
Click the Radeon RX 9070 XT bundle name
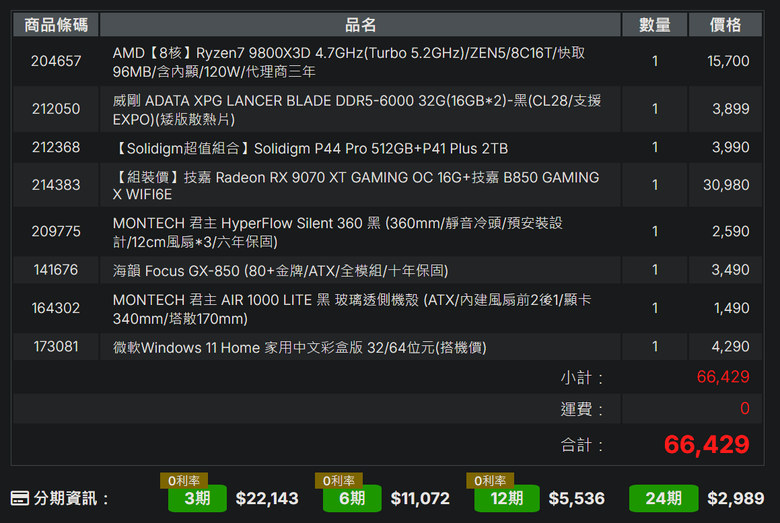tap(356, 186)
